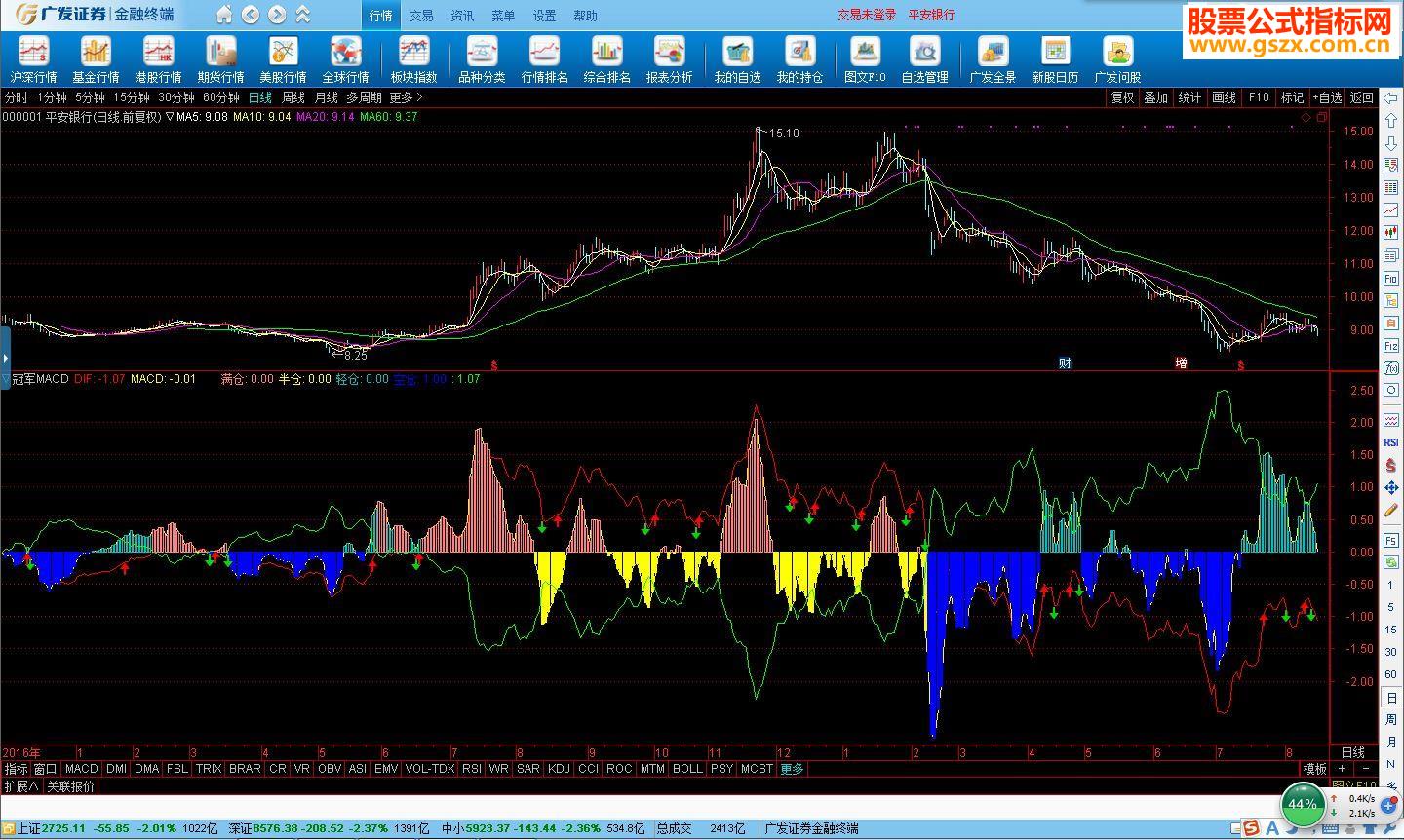Expand 更多 period options
This screenshot has height=840, width=1404.
[407, 97]
